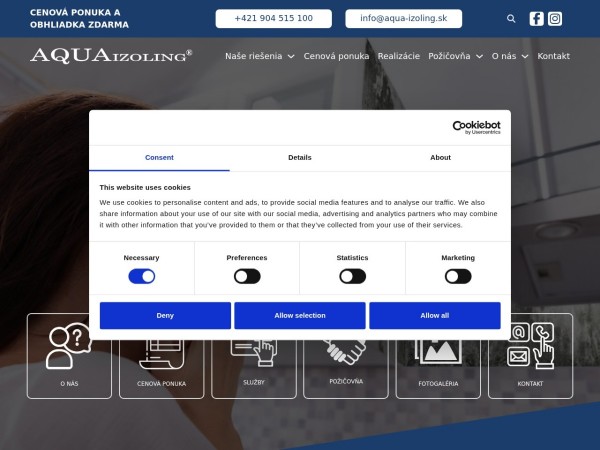Screen dimensions: 600x450
Task: Toggle the Necessary cookies switch
Action: [142, 276]
